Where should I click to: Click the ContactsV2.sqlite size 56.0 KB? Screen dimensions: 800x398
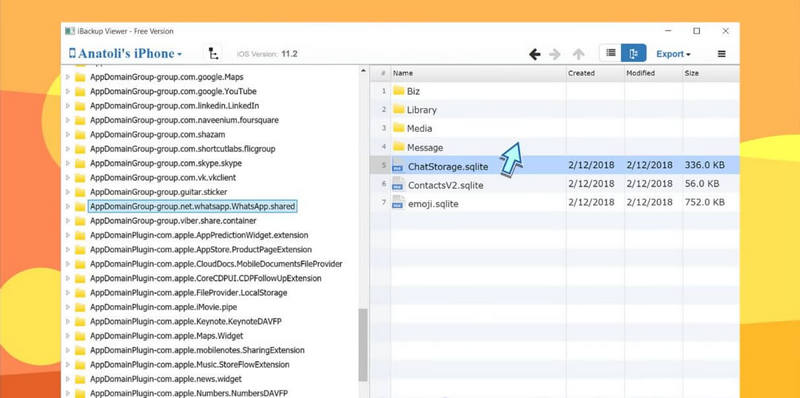click(x=702, y=184)
